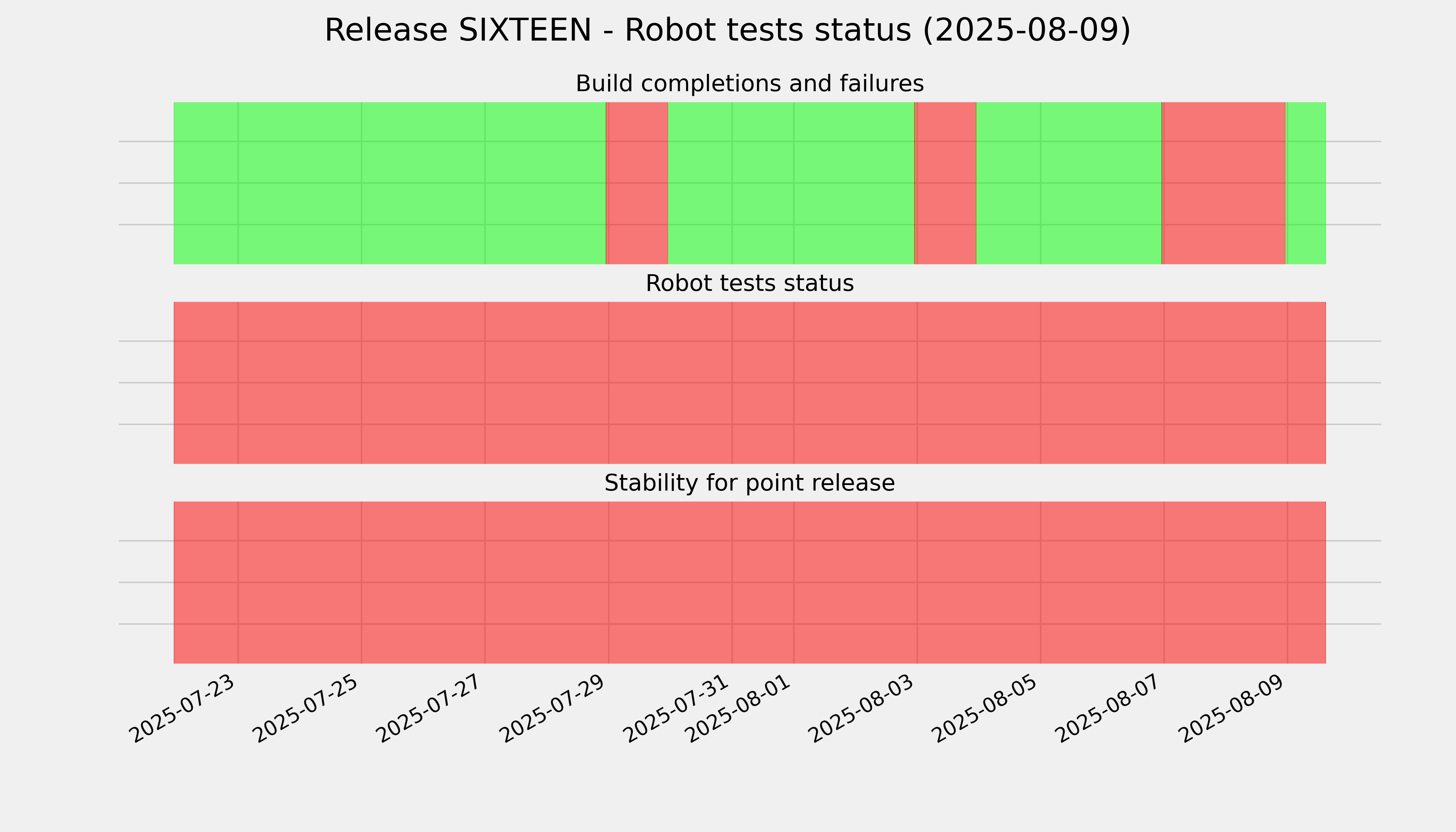
Task: Click the red Robot tests status panel
Action: coord(750,383)
